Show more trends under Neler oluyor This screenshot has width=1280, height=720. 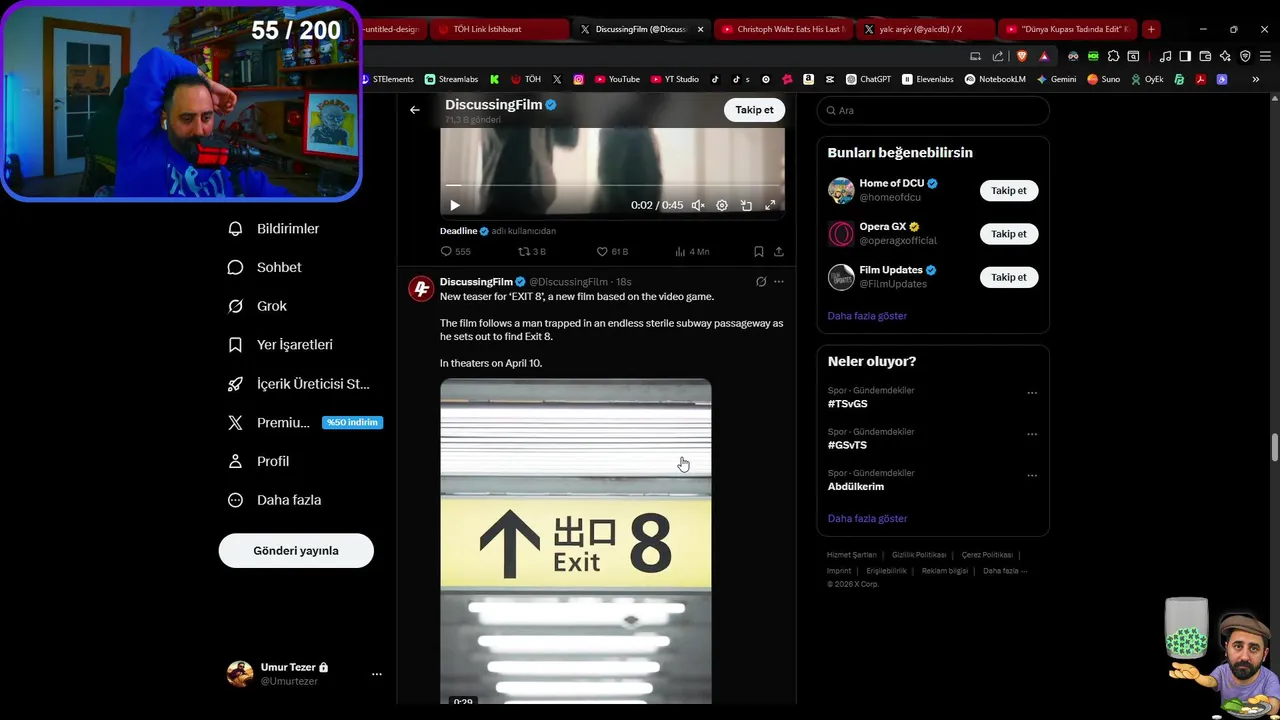tap(867, 519)
